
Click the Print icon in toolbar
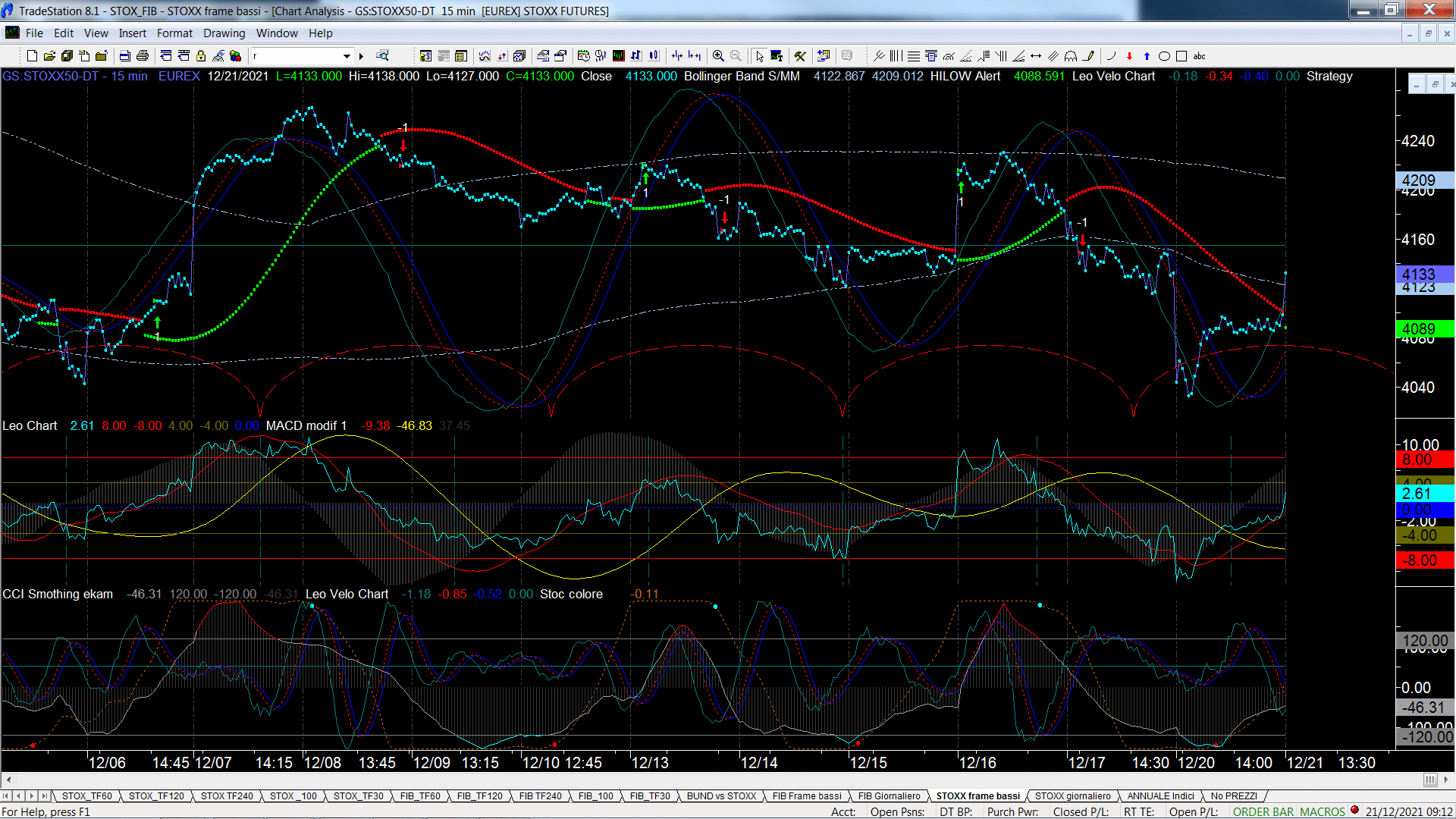142,55
